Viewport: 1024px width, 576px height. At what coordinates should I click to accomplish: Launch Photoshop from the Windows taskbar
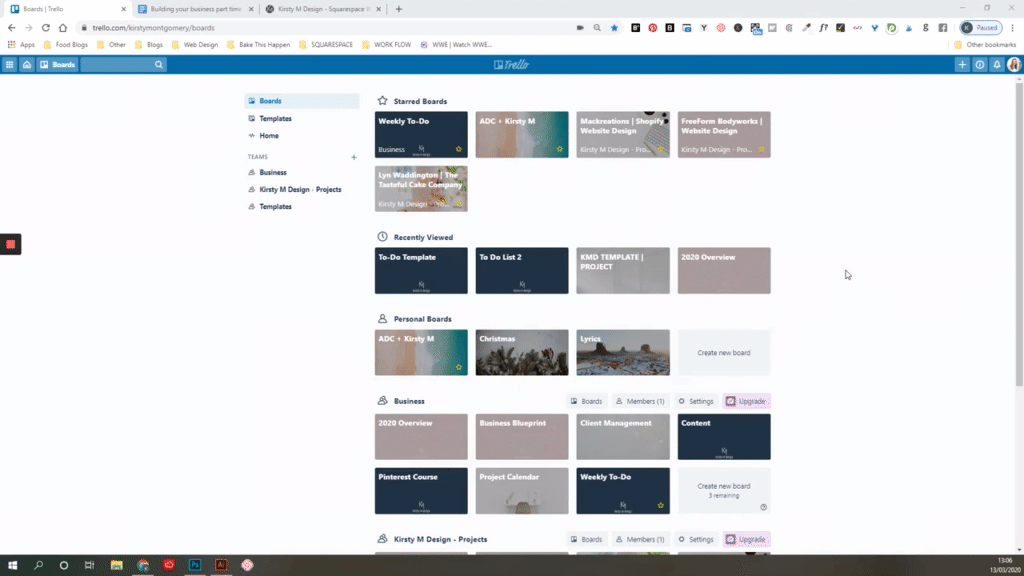pos(193,565)
